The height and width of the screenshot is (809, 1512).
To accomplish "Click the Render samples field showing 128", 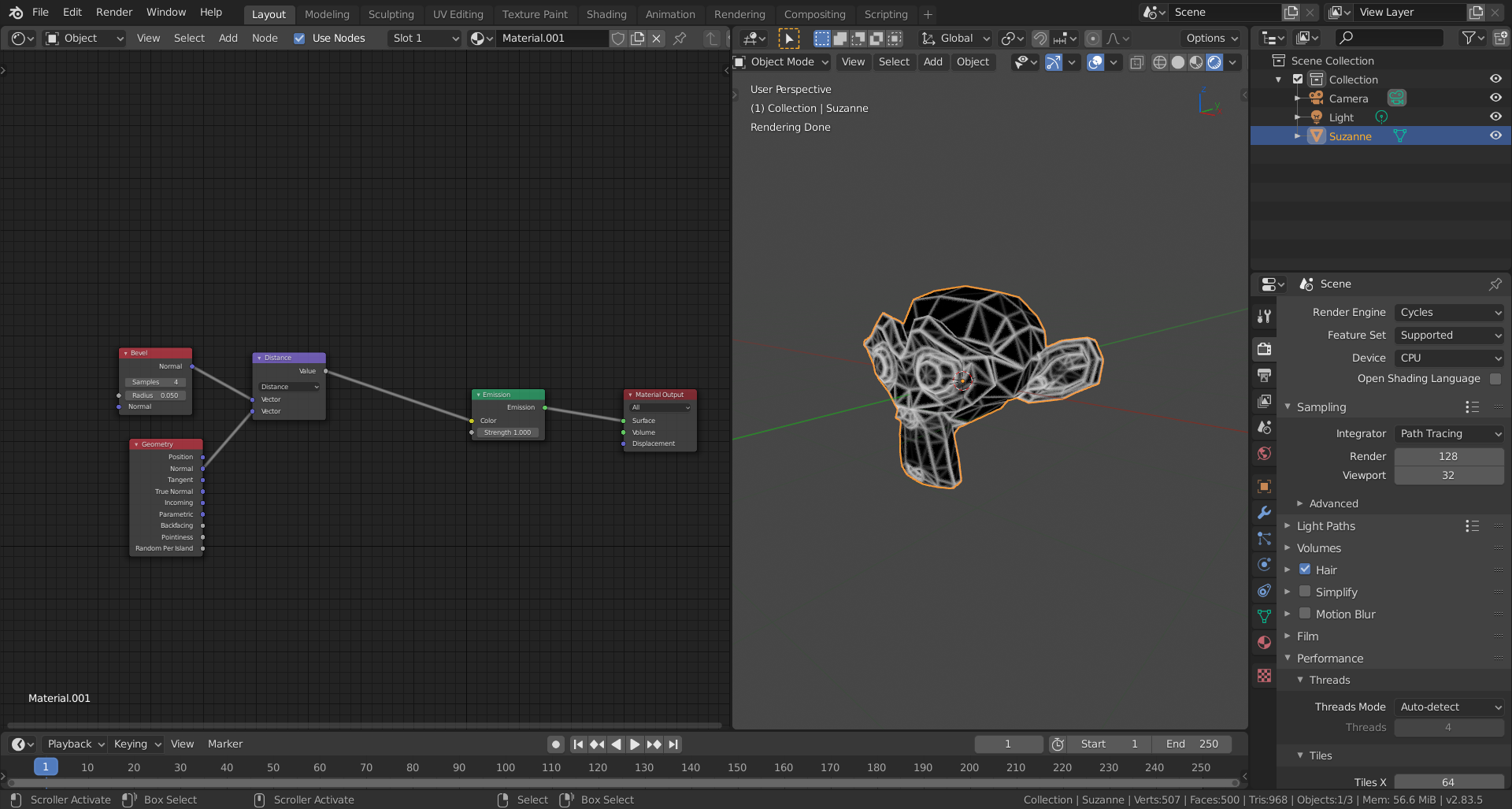I will (1449, 457).
